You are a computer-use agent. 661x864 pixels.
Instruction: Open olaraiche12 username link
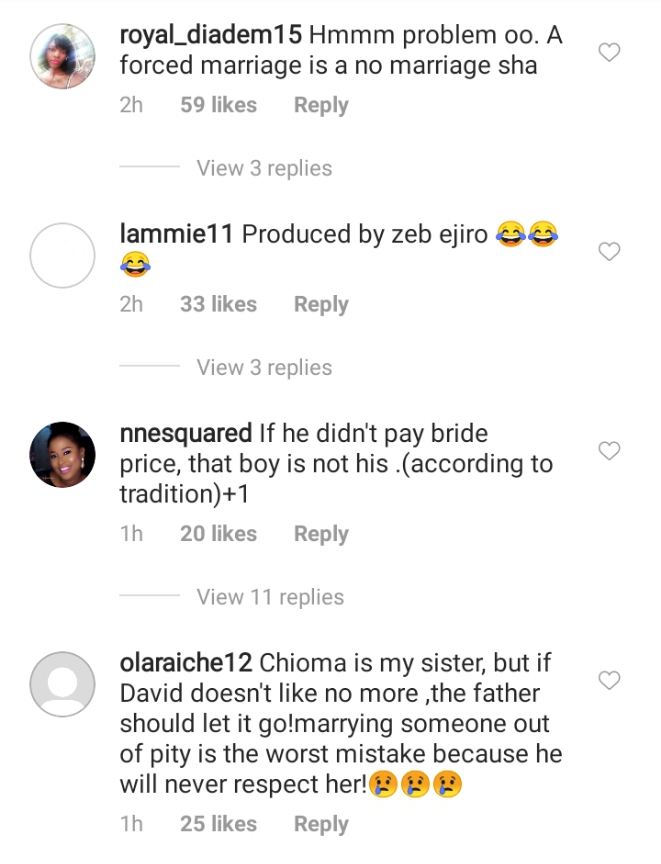(186, 663)
